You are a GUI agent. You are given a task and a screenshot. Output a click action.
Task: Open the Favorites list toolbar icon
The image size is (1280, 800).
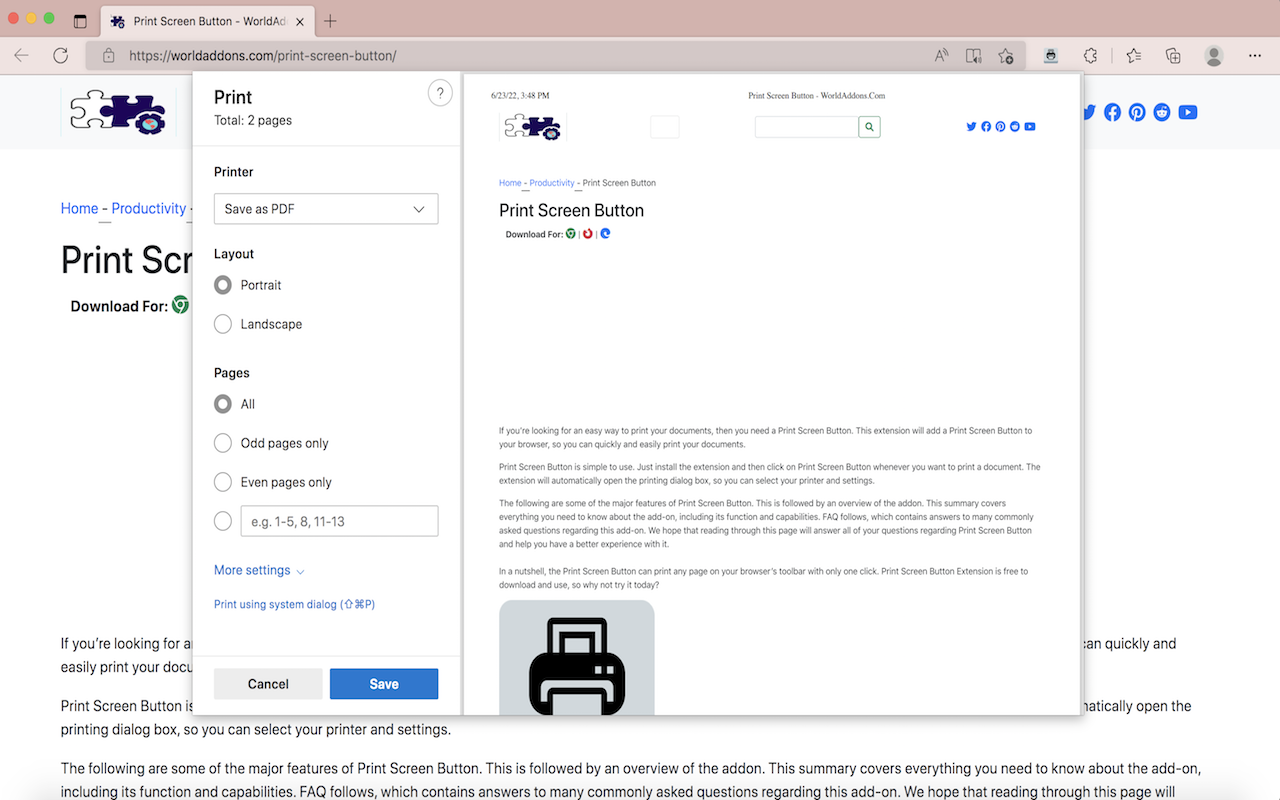pyautogui.click(x=1133, y=56)
